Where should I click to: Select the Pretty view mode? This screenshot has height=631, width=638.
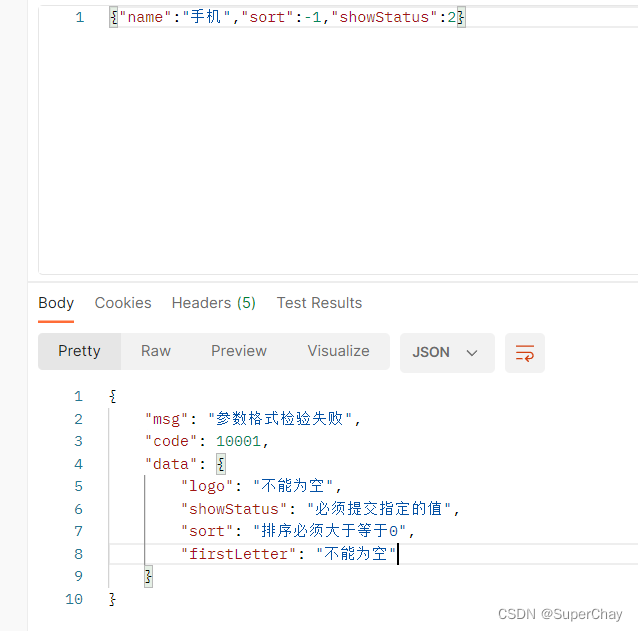click(79, 351)
